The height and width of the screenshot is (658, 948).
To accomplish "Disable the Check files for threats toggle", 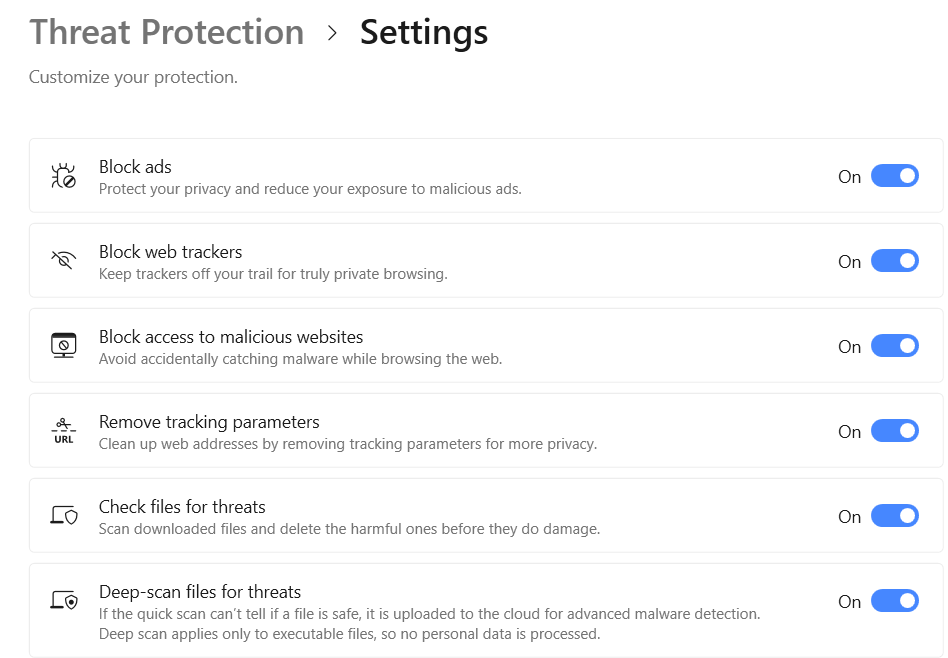I will coord(894,516).
